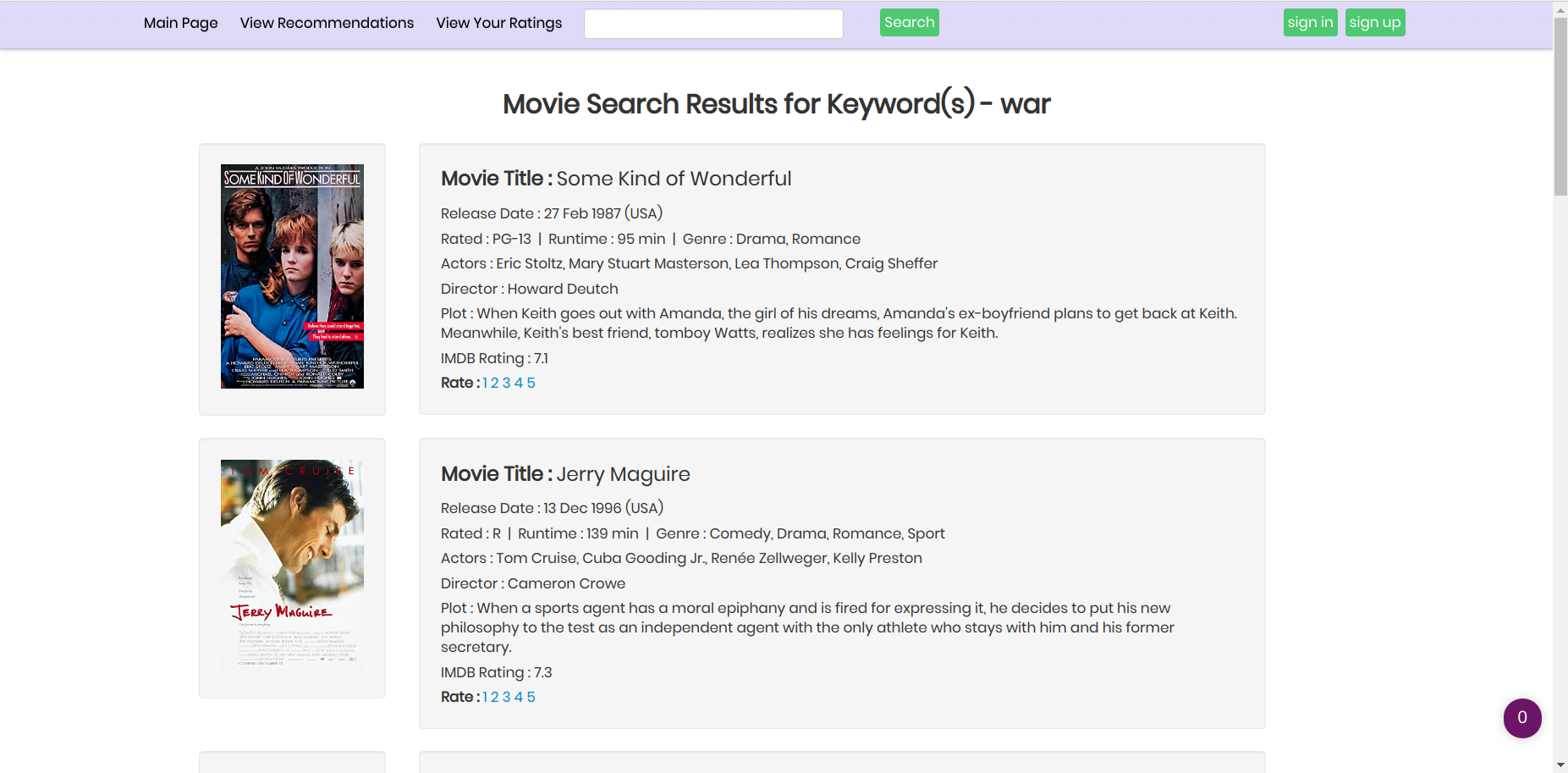Give Jerry Maguire a rating of 4

(x=519, y=698)
